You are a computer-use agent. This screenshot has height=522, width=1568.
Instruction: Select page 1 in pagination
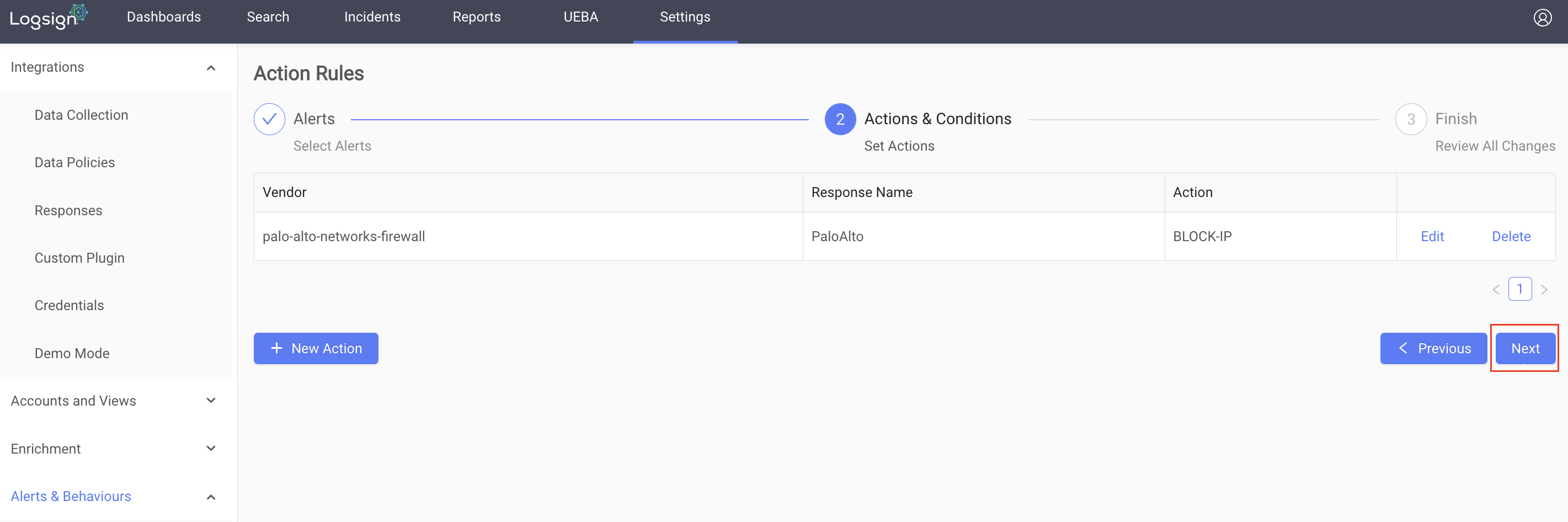click(1519, 289)
